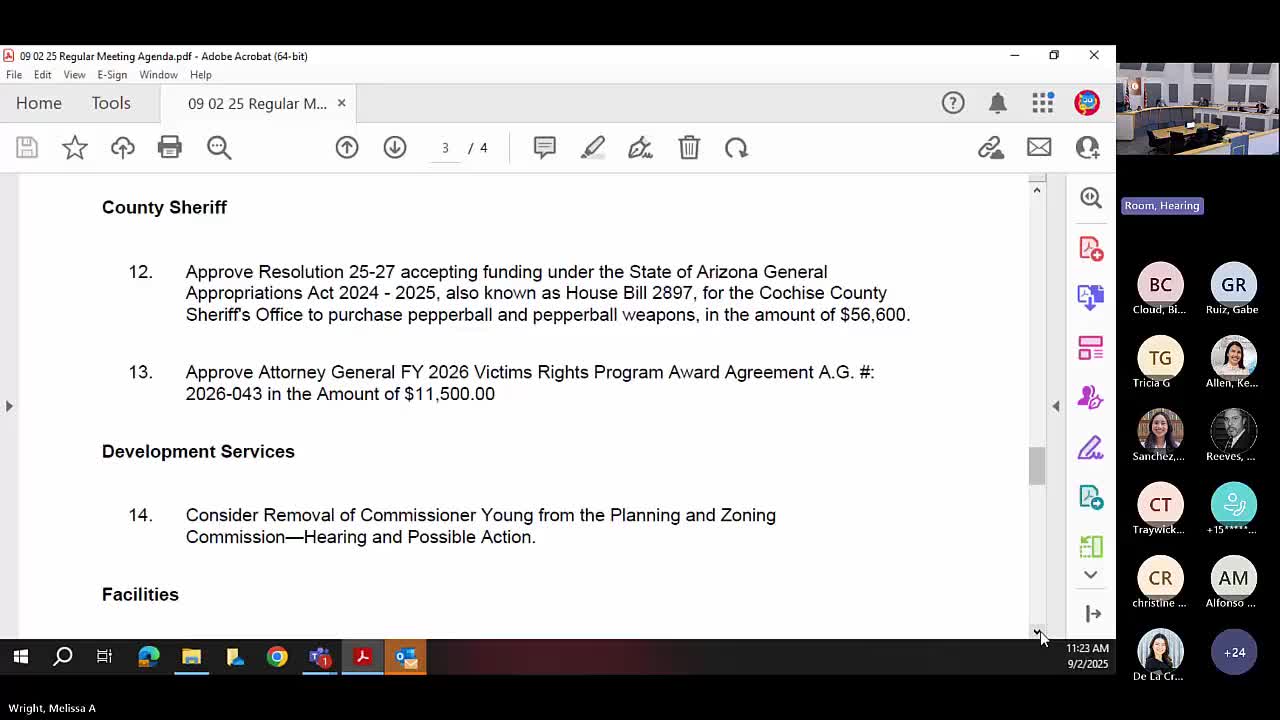
Task: Open the Edit menu
Action: 42,75
